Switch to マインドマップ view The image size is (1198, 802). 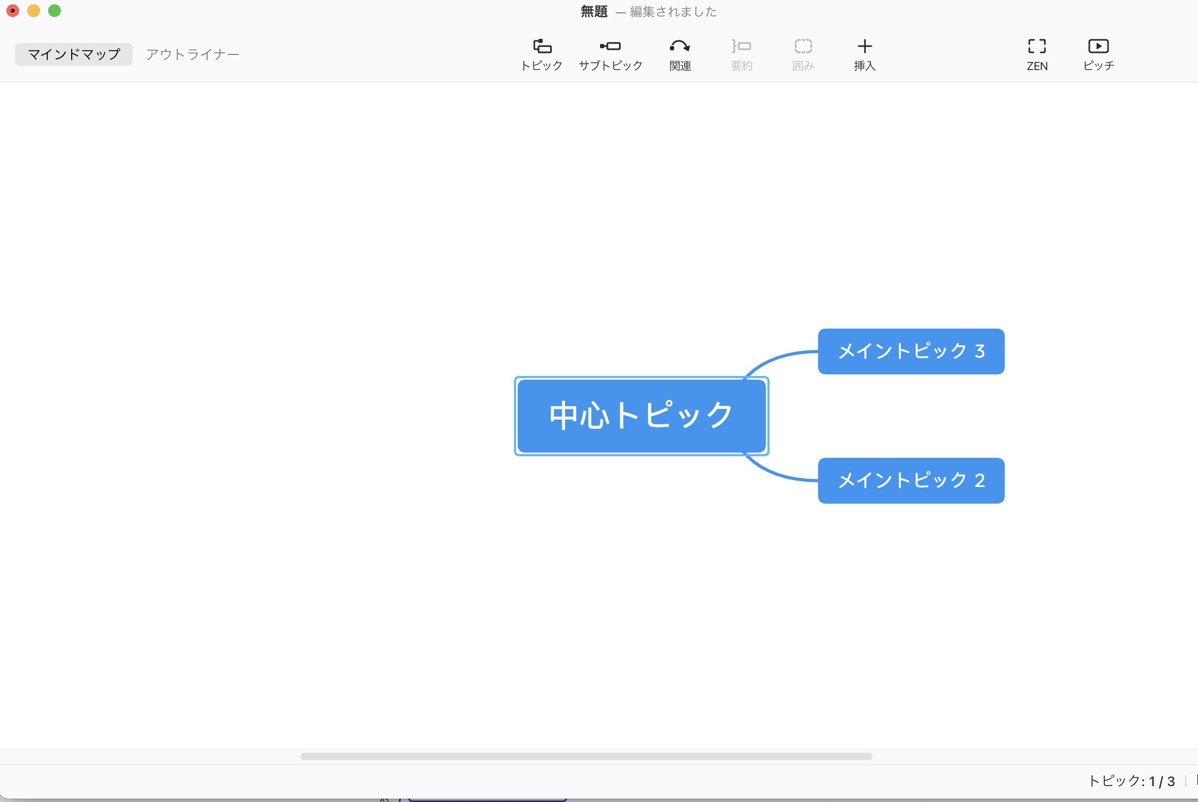pyautogui.click(x=74, y=54)
